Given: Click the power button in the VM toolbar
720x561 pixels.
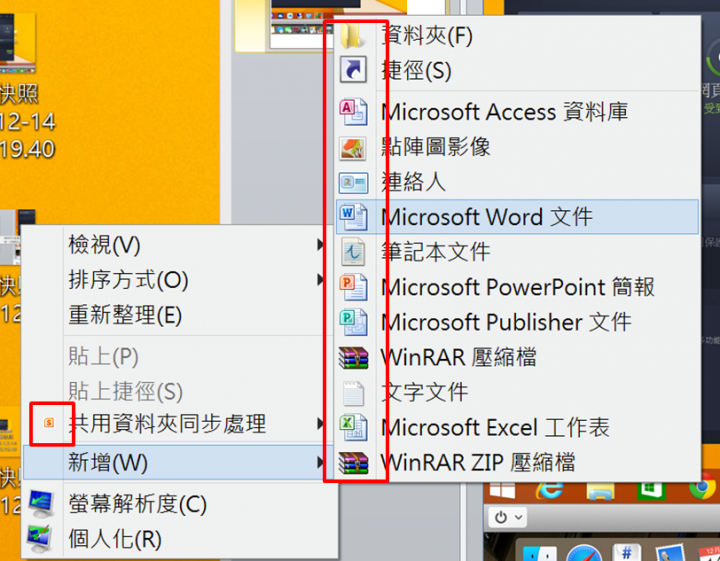Looking at the screenshot, I should pos(501,517).
